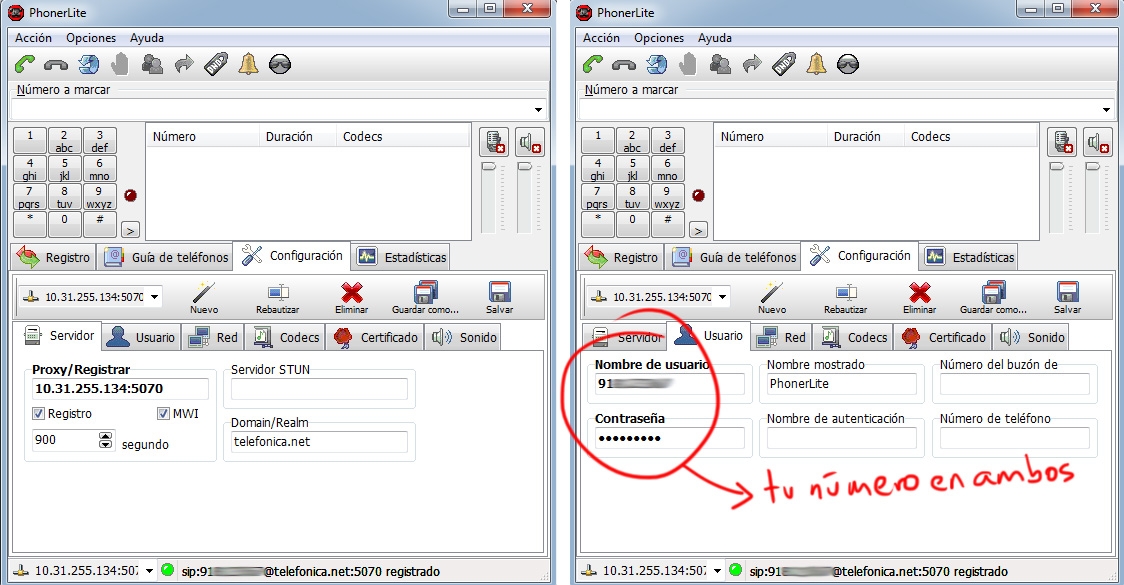
Task: Adjust registration seconds spinner in left window
Action: tap(105, 439)
